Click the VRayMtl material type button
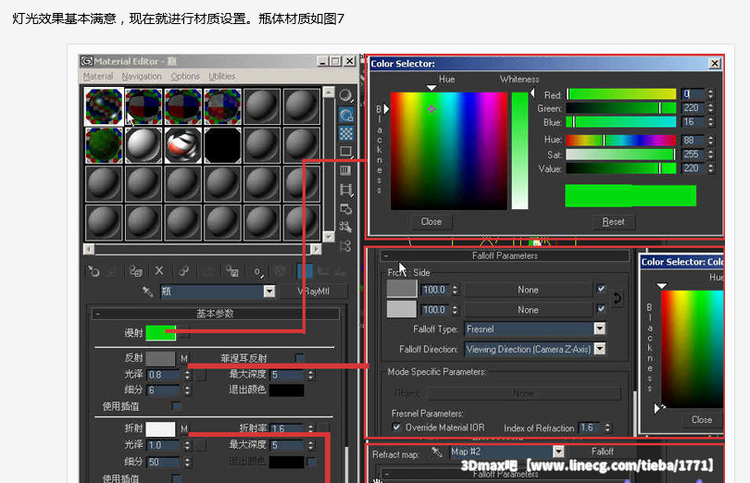The image size is (750, 483). (314, 291)
